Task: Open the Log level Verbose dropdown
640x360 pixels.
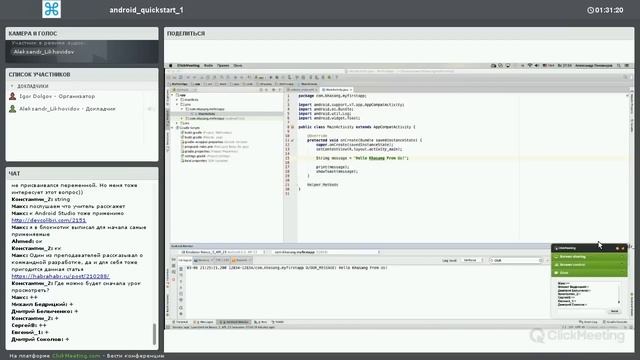Action: 472,260
